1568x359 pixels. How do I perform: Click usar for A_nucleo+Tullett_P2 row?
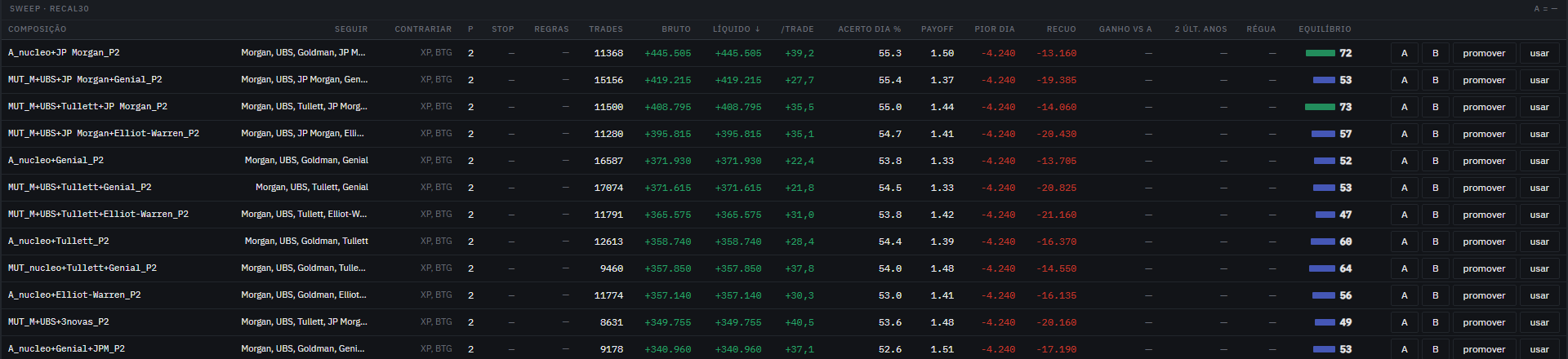click(1539, 242)
